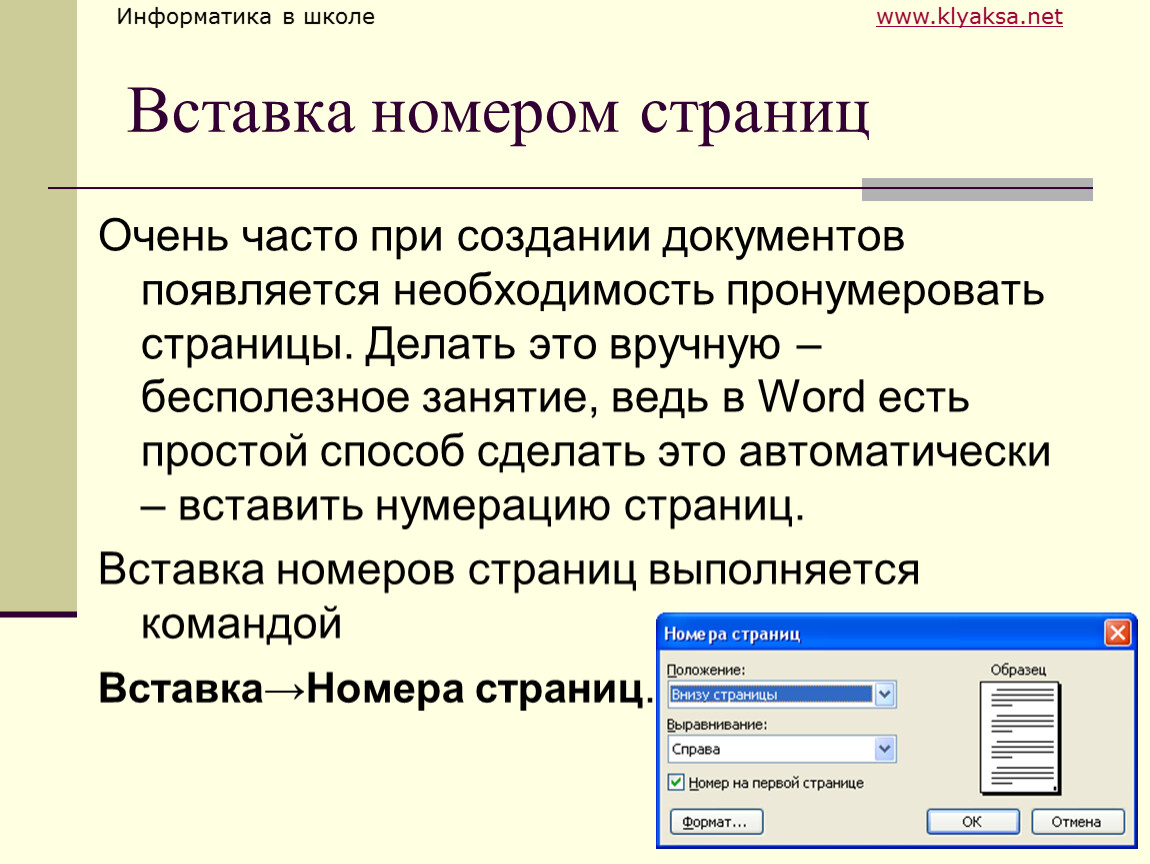The height and width of the screenshot is (864, 1150).
Task: Expand the Выравнивание dropdown arrow
Action: pyautogui.click(x=885, y=749)
